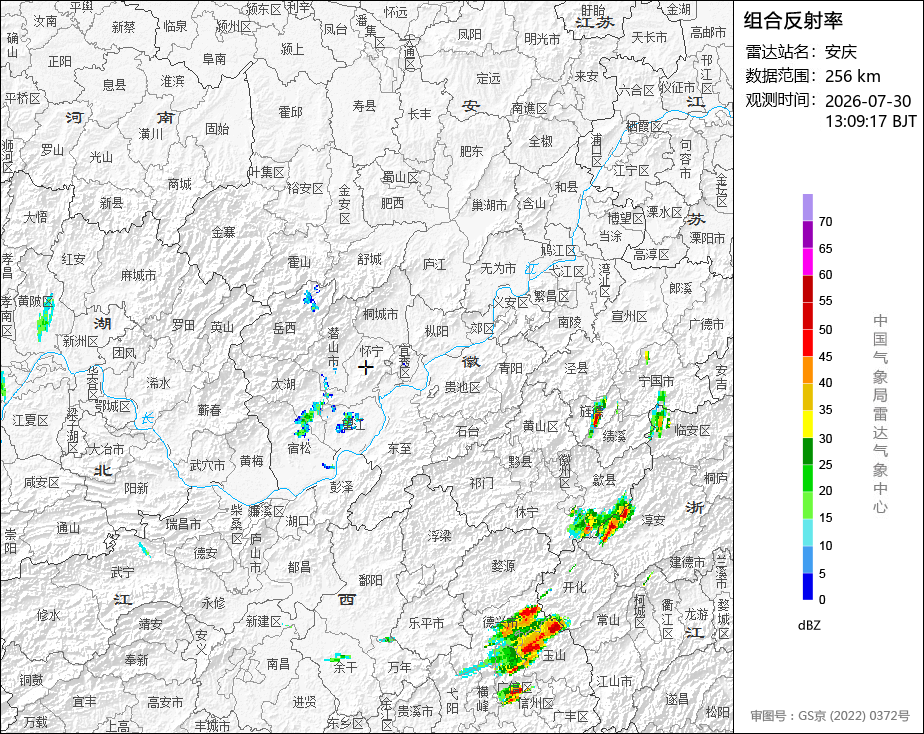The height and width of the screenshot is (734, 924).
Task: Click the 浮梁 map label
Action: [x=440, y=535]
